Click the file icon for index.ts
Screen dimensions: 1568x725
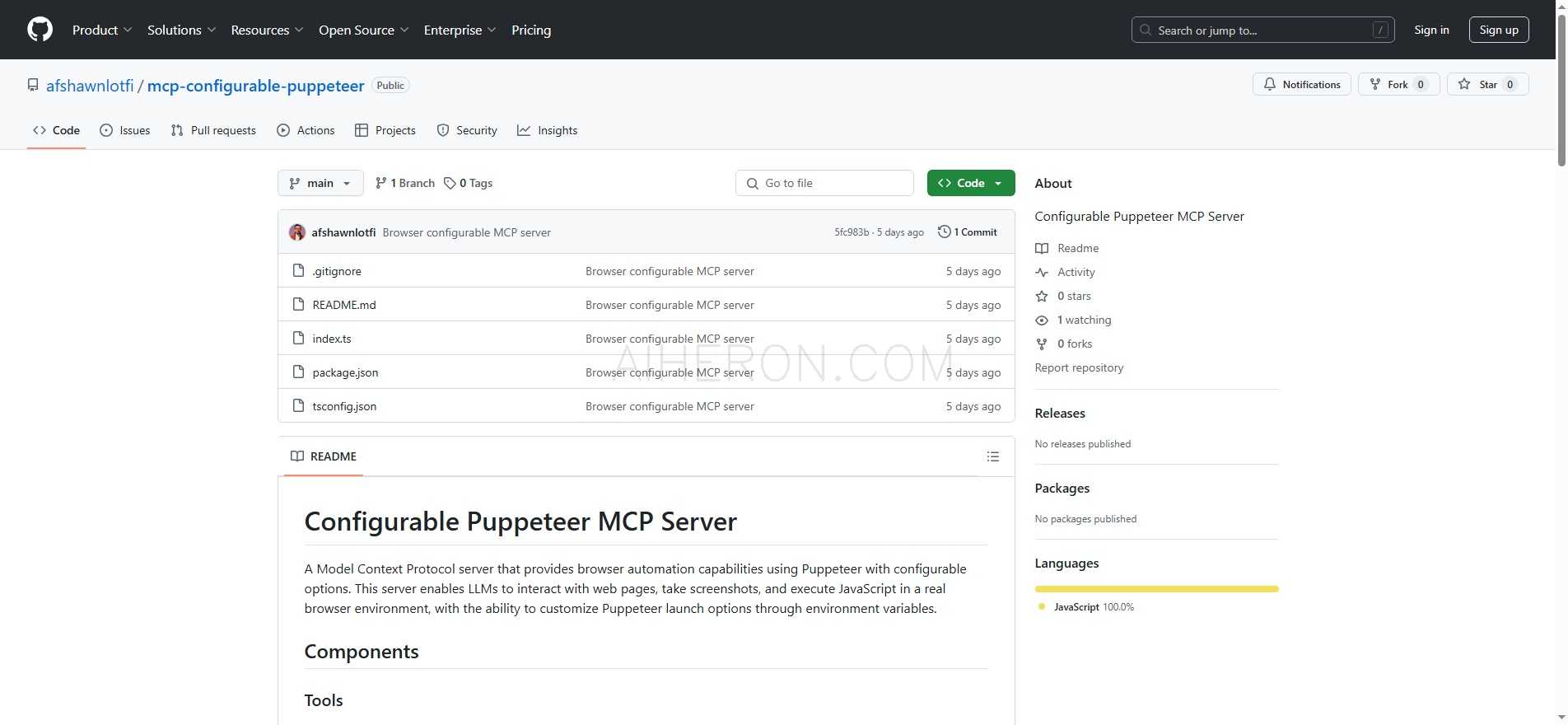click(x=299, y=338)
